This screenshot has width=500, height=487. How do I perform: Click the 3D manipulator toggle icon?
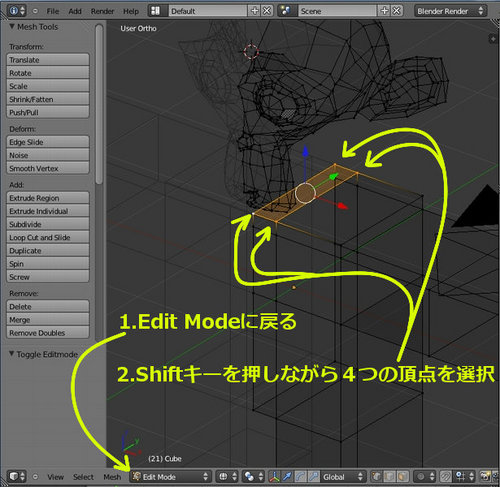pos(275,477)
